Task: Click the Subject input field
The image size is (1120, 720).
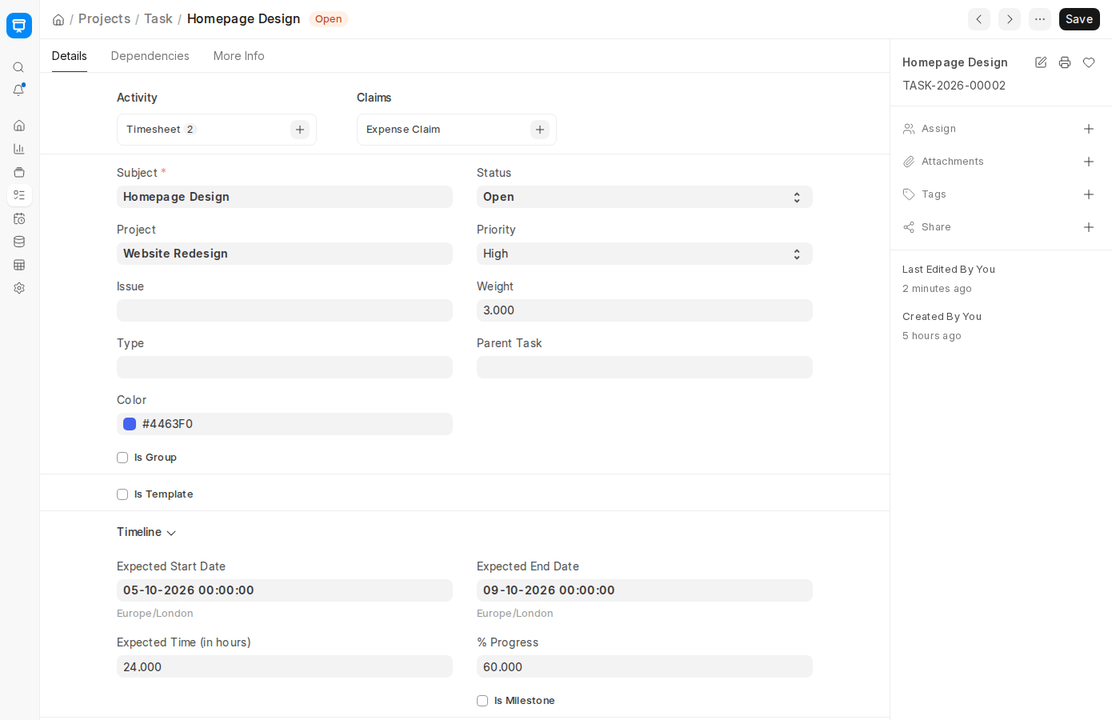Action: tap(284, 197)
